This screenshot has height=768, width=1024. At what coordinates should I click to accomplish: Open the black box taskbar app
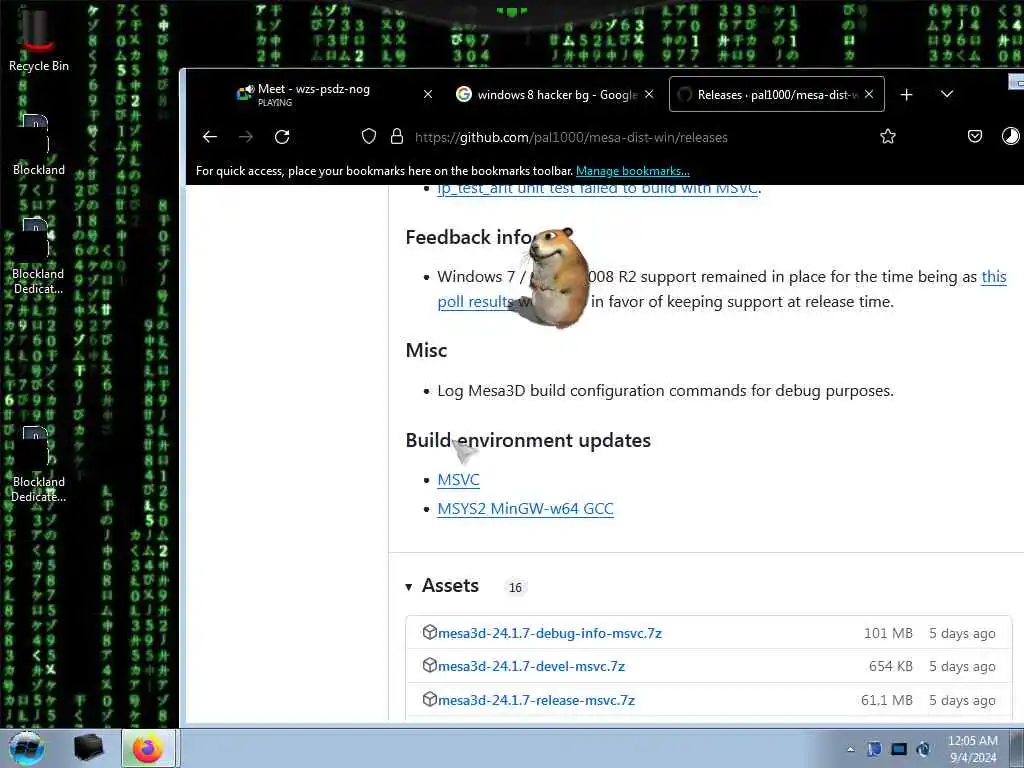click(88, 748)
